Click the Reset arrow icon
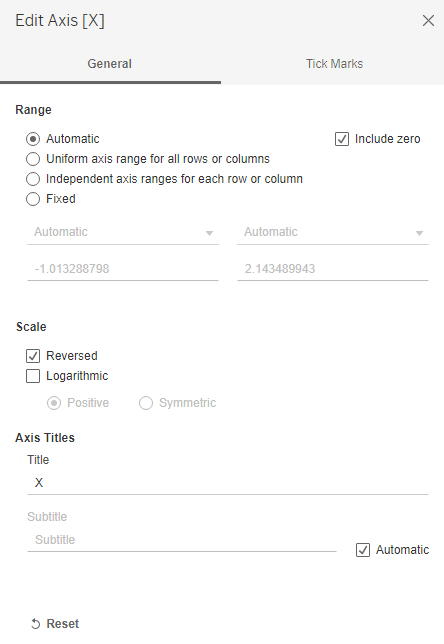The height and width of the screenshot is (644, 444). coord(36,623)
